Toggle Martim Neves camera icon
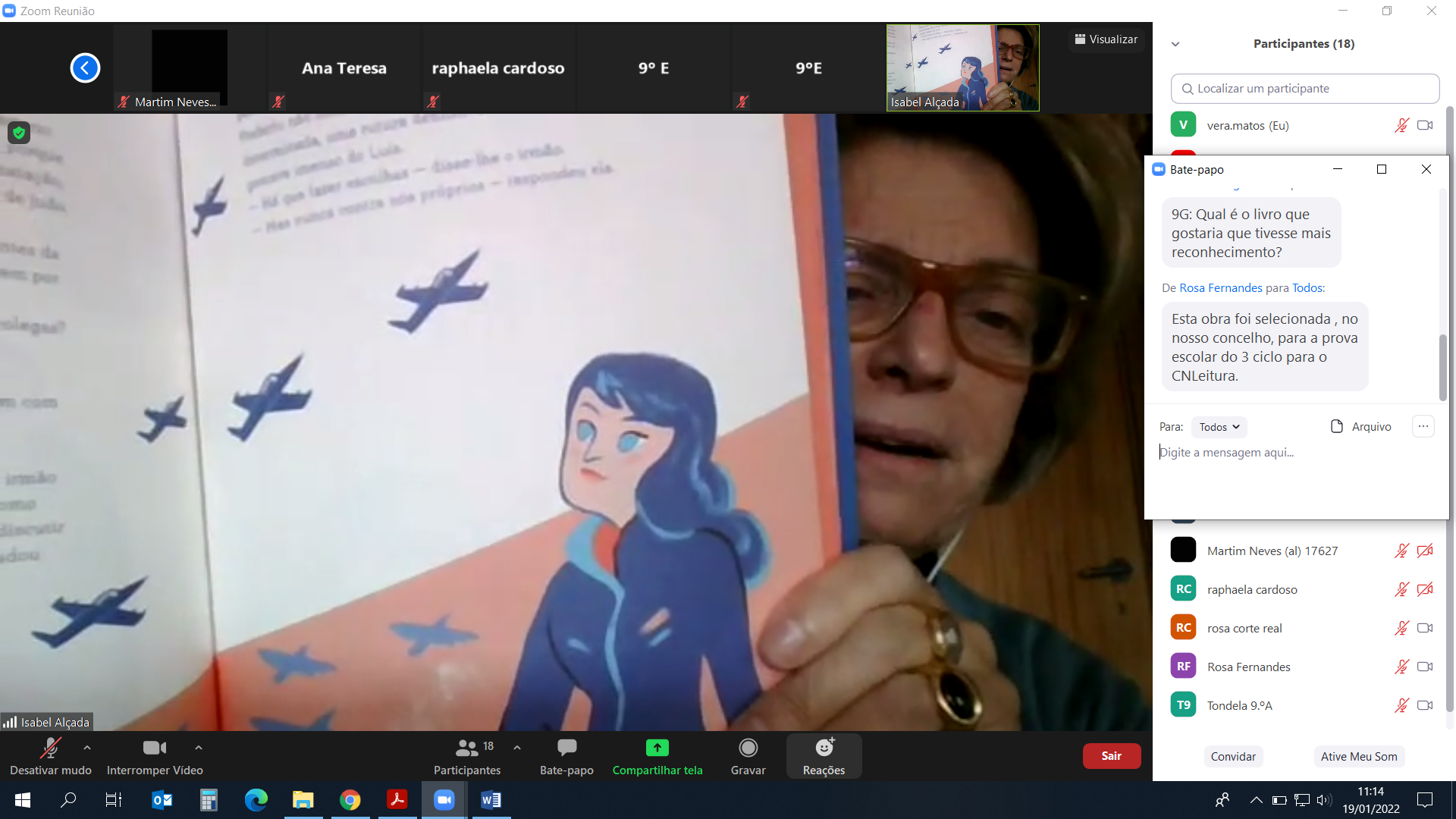The height and width of the screenshot is (819, 1456). (x=1425, y=551)
